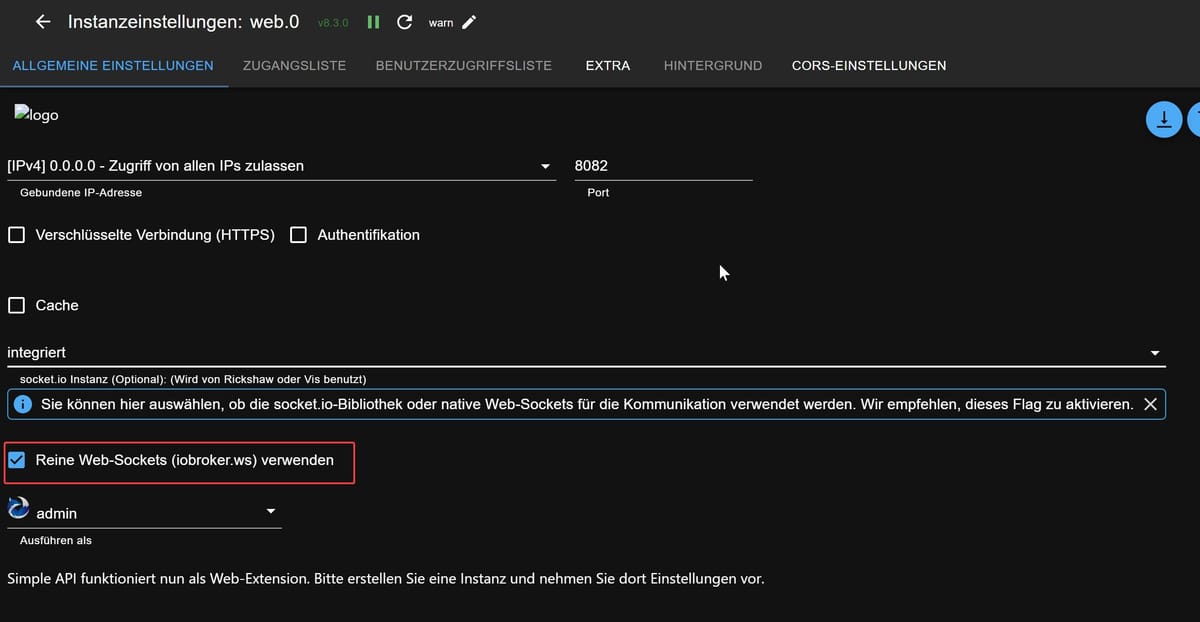Open the Allgemeine Einstellungen tab
The image size is (1200, 622).
click(x=113, y=65)
